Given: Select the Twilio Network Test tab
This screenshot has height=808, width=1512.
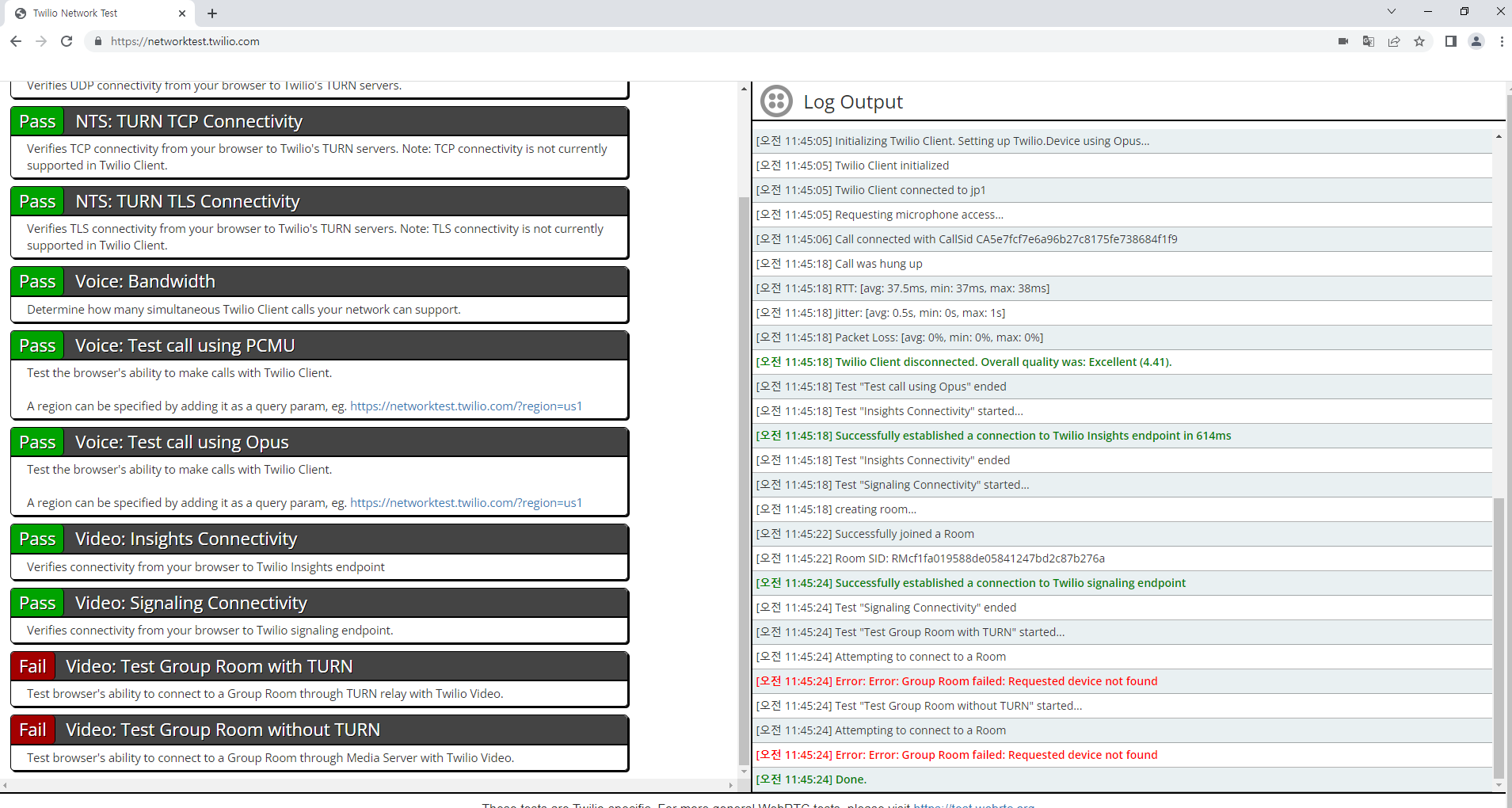Looking at the screenshot, I should point(99,13).
